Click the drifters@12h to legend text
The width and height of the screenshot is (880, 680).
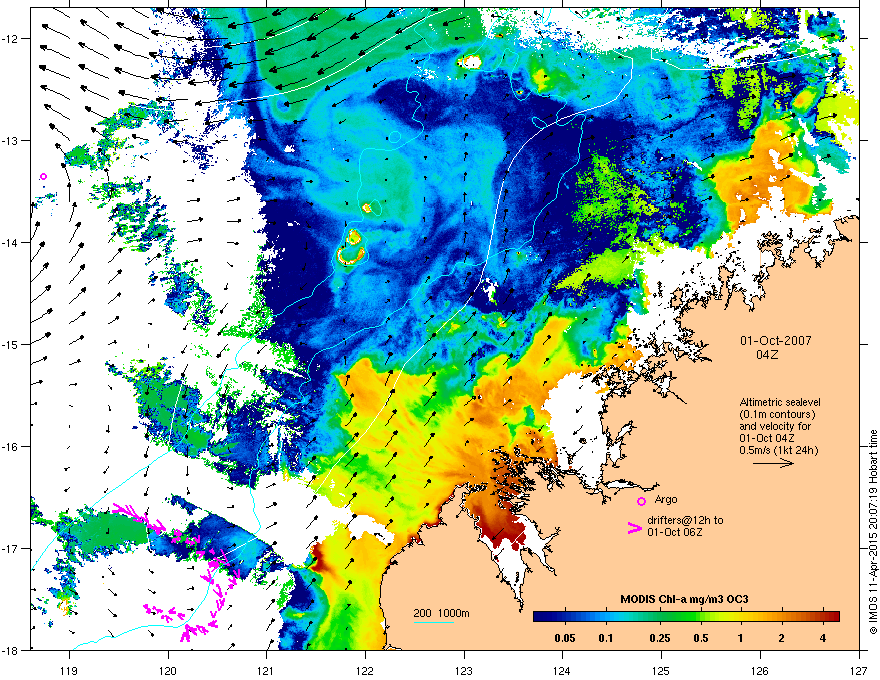pos(685,520)
